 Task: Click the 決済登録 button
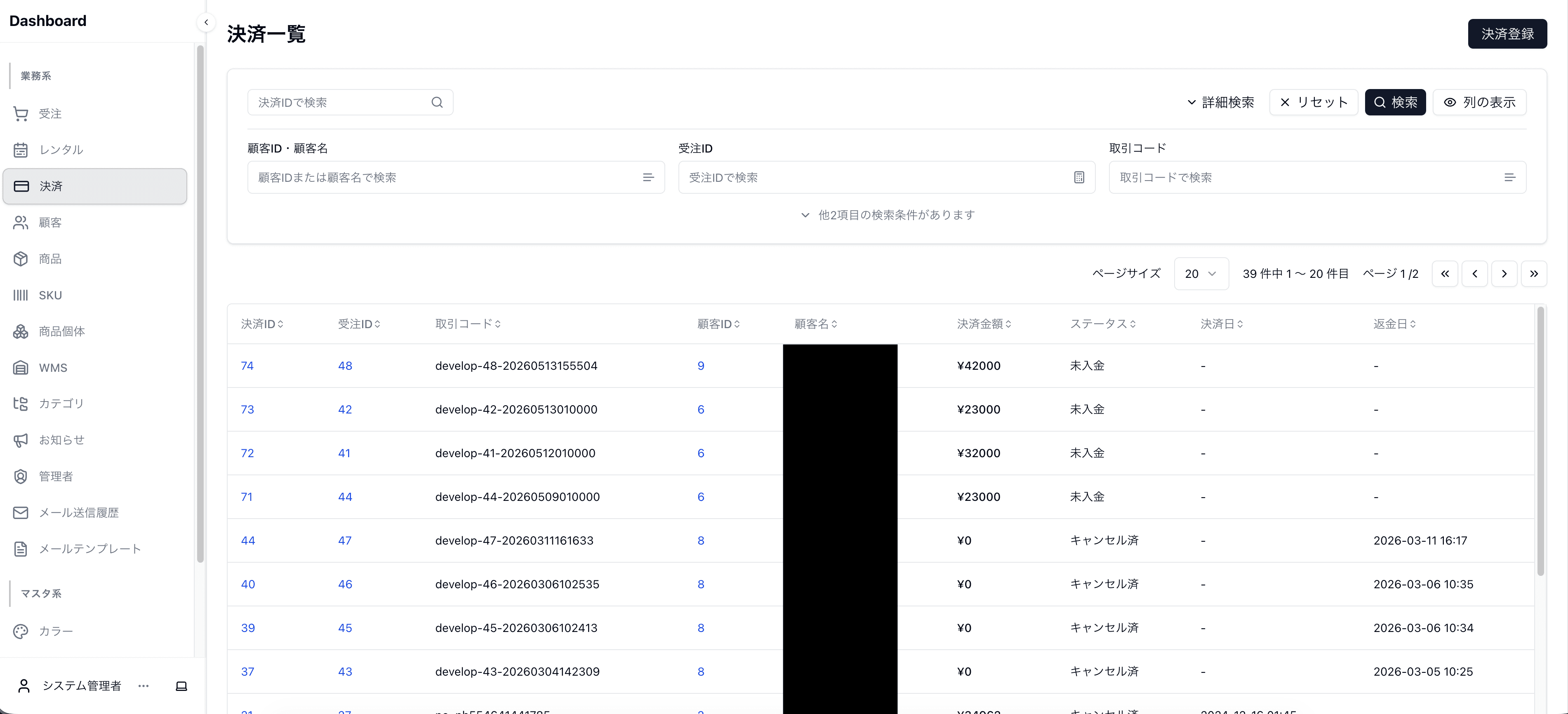(x=1507, y=34)
